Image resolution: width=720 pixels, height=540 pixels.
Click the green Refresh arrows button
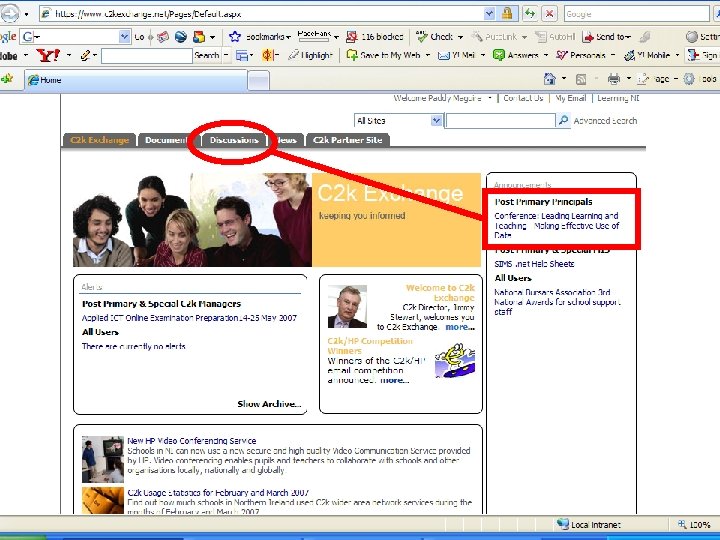click(x=530, y=14)
